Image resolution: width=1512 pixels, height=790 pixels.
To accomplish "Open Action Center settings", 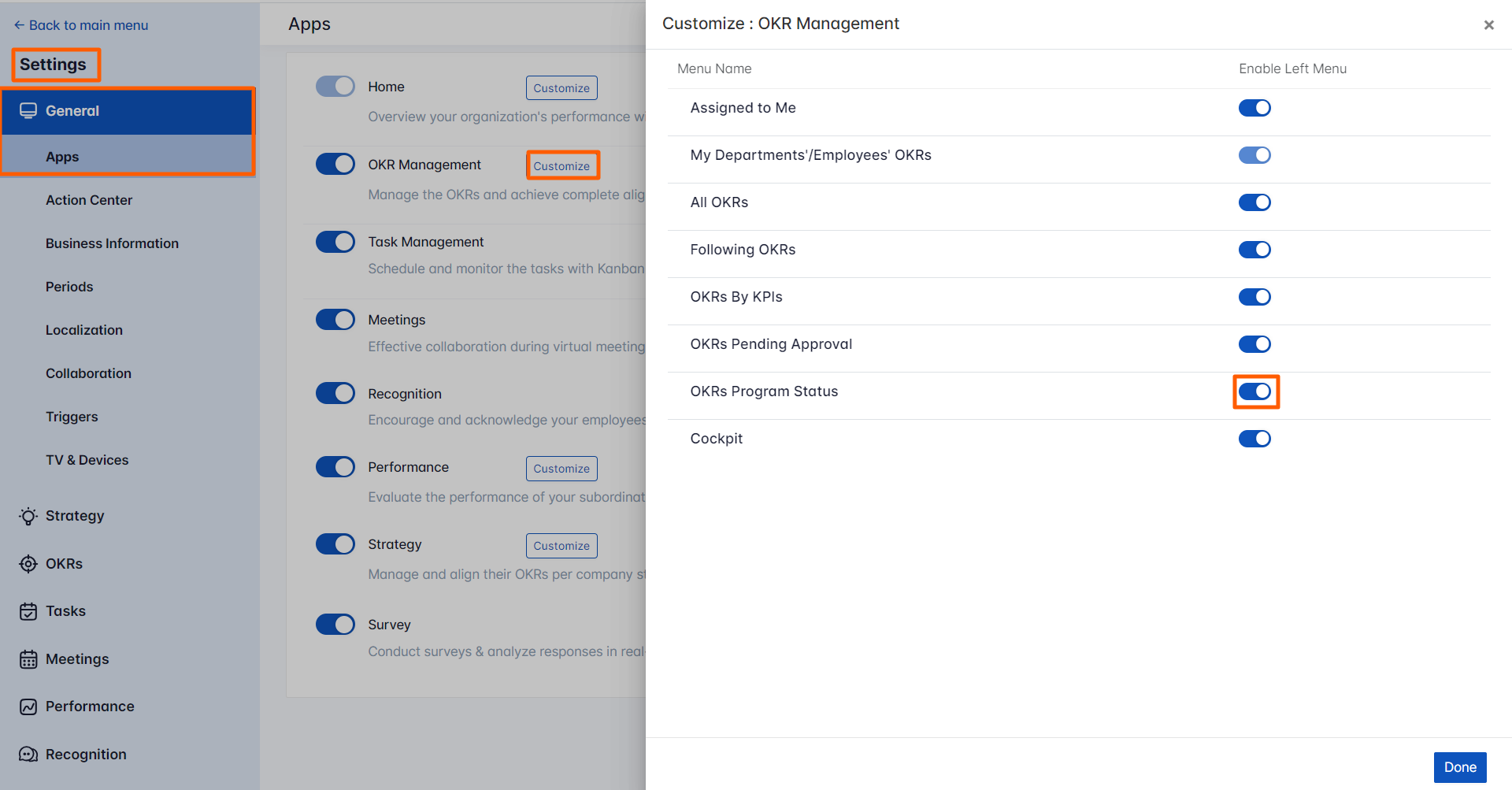I will click(89, 200).
